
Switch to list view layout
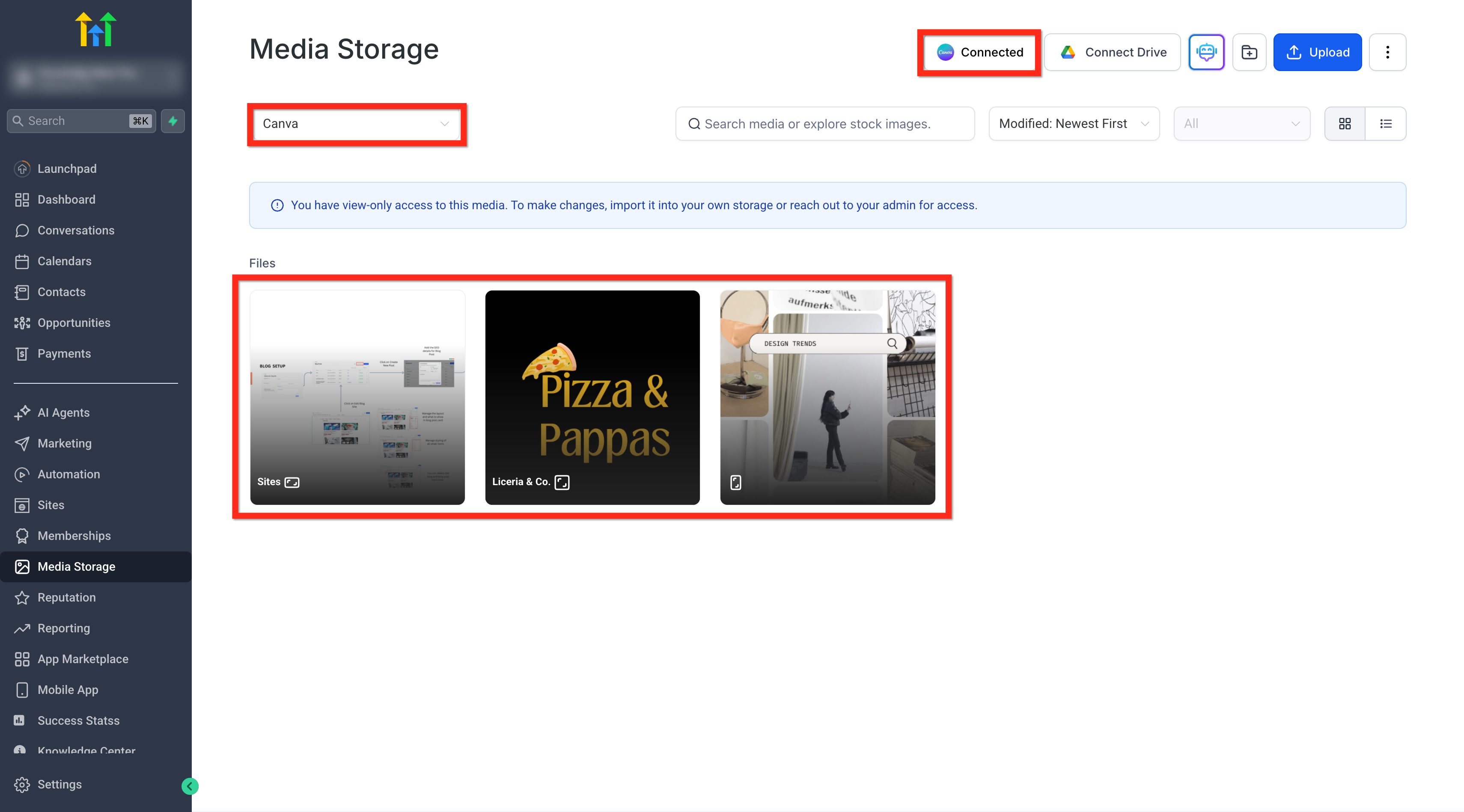pyautogui.click(x=1386, y=124)
